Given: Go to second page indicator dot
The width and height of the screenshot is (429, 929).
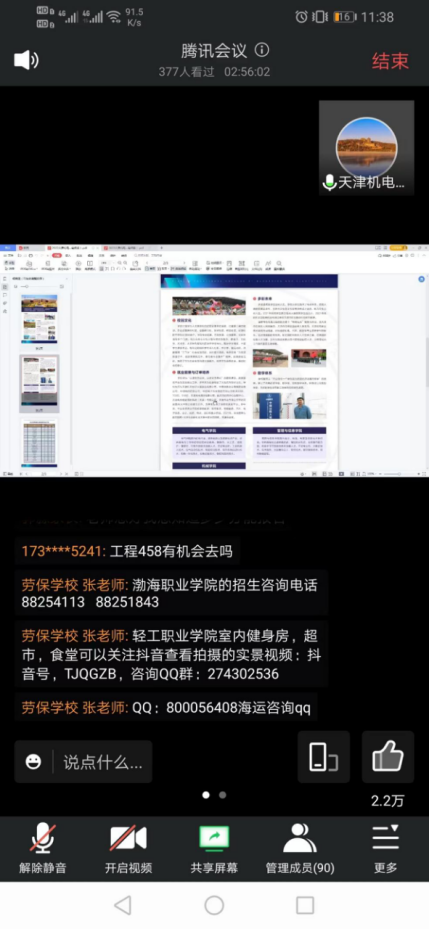Looking at the screenshot, I should [x=222, y=795].
